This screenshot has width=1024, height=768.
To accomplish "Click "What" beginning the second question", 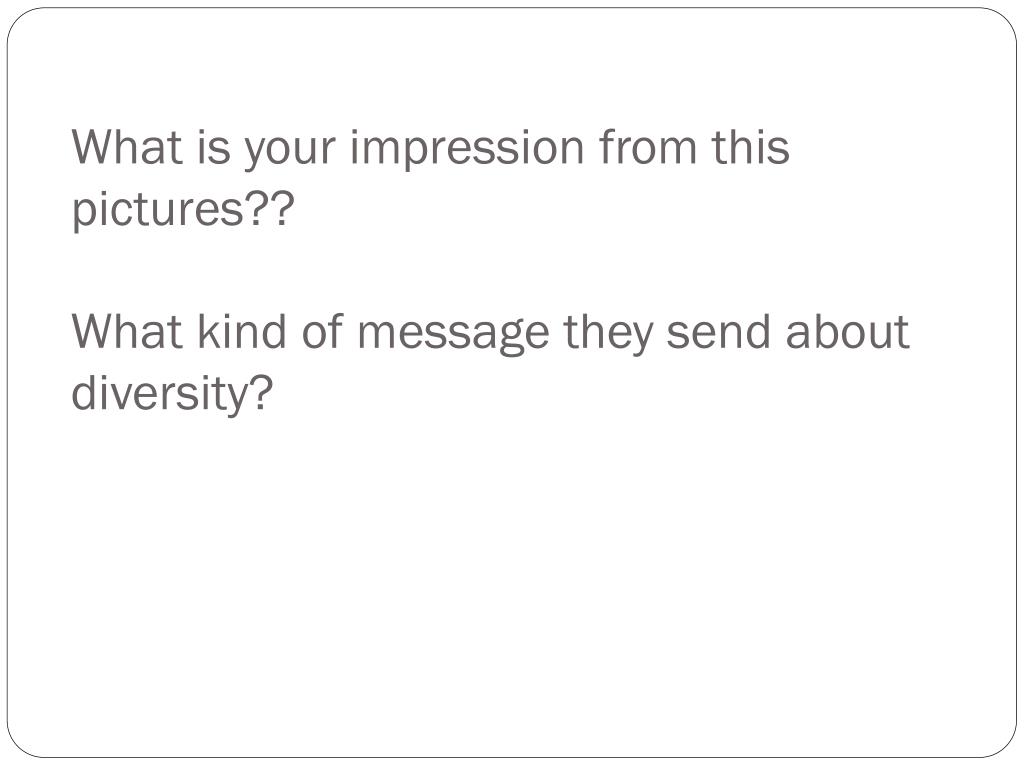I will pos(127,331).
